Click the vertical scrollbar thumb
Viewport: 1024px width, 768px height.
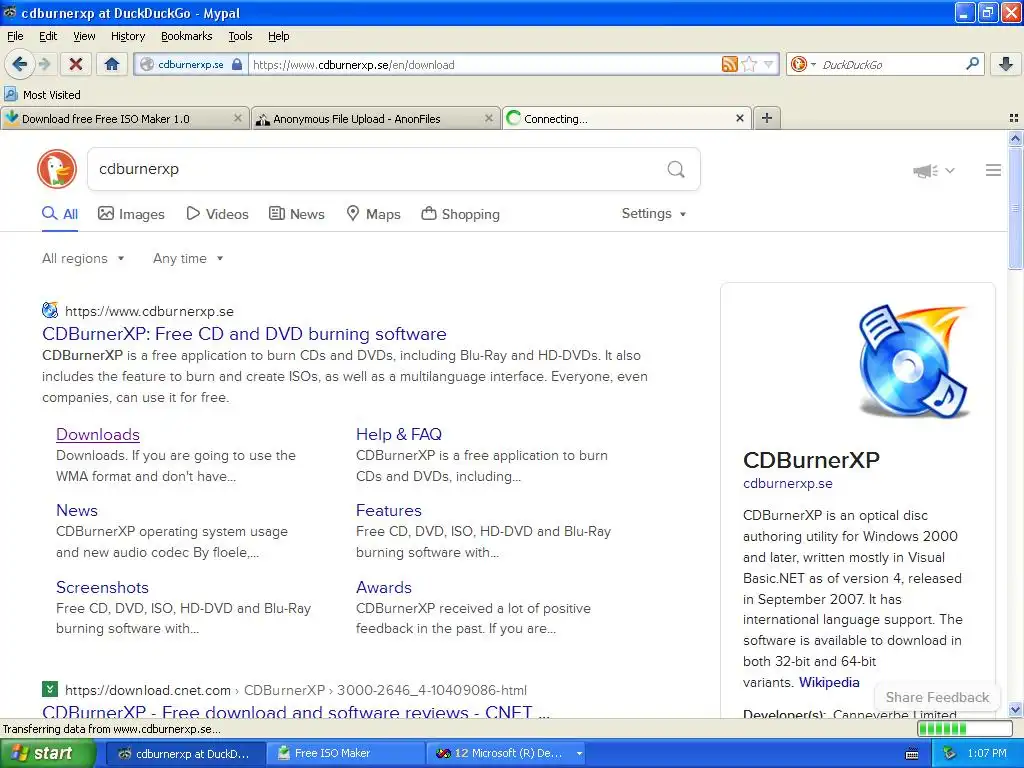tap(1015, 207)
